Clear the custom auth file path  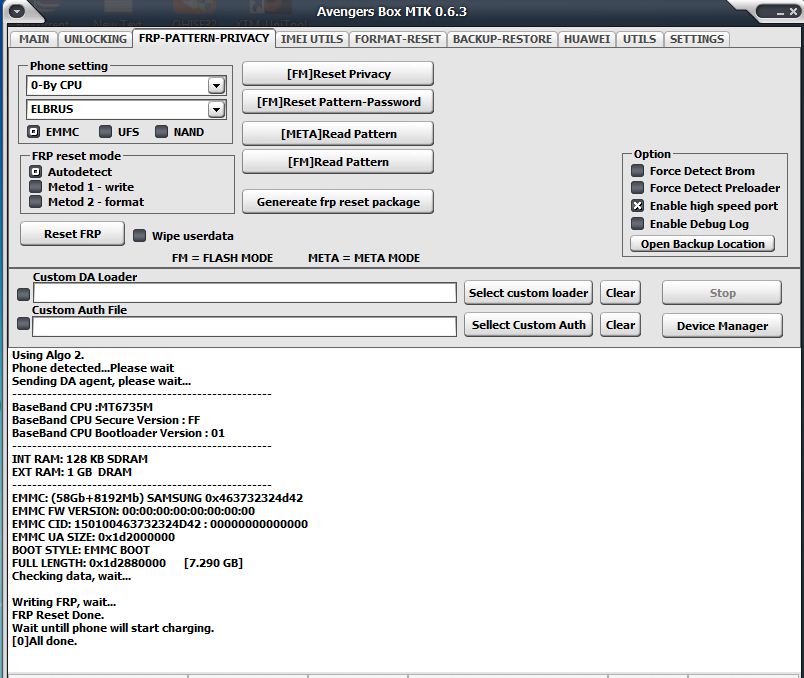click(x=620, y=325)
